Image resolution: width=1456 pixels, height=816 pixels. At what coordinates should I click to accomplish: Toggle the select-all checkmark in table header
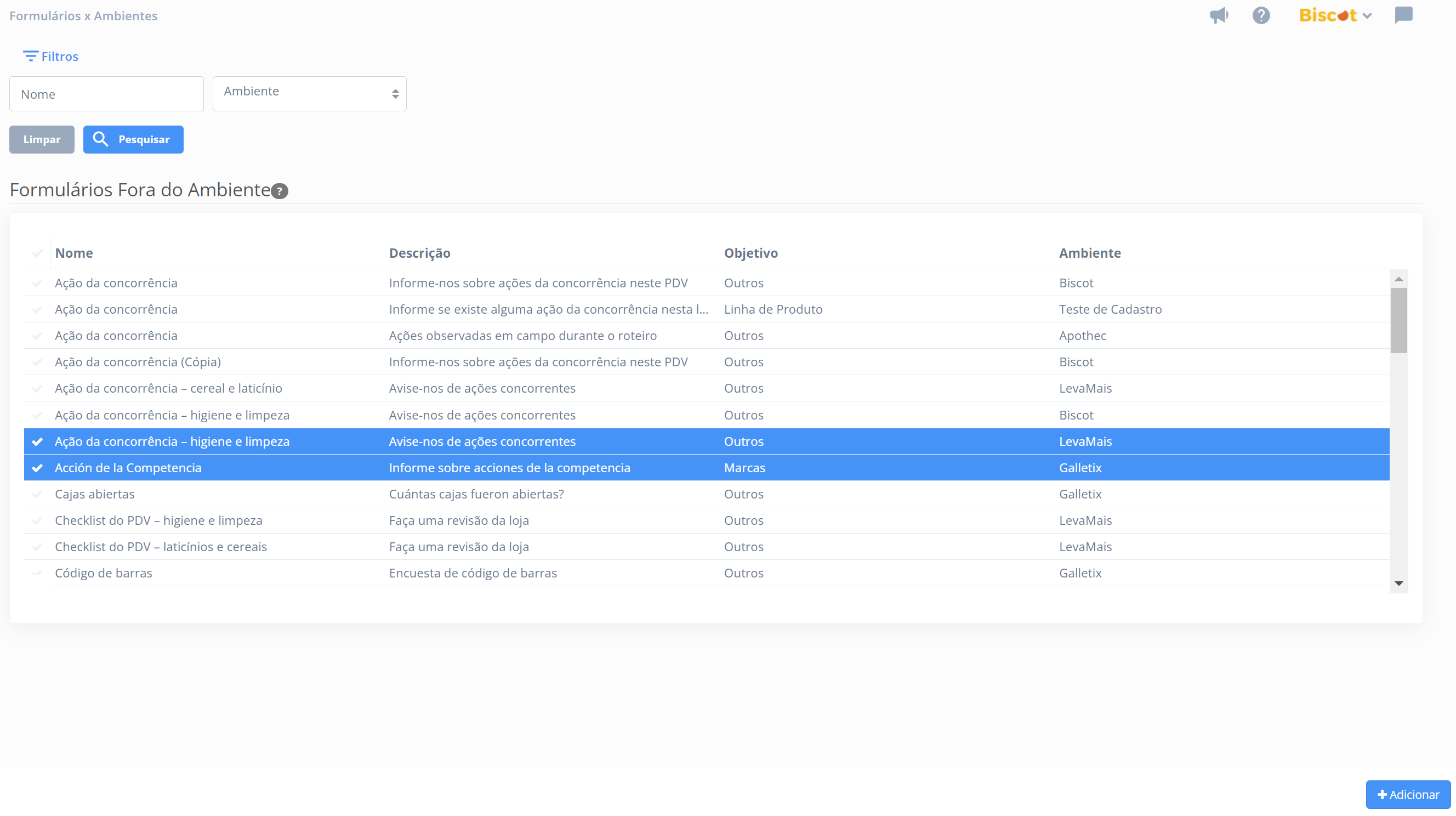pyautogui.click(x=37, y=253)
